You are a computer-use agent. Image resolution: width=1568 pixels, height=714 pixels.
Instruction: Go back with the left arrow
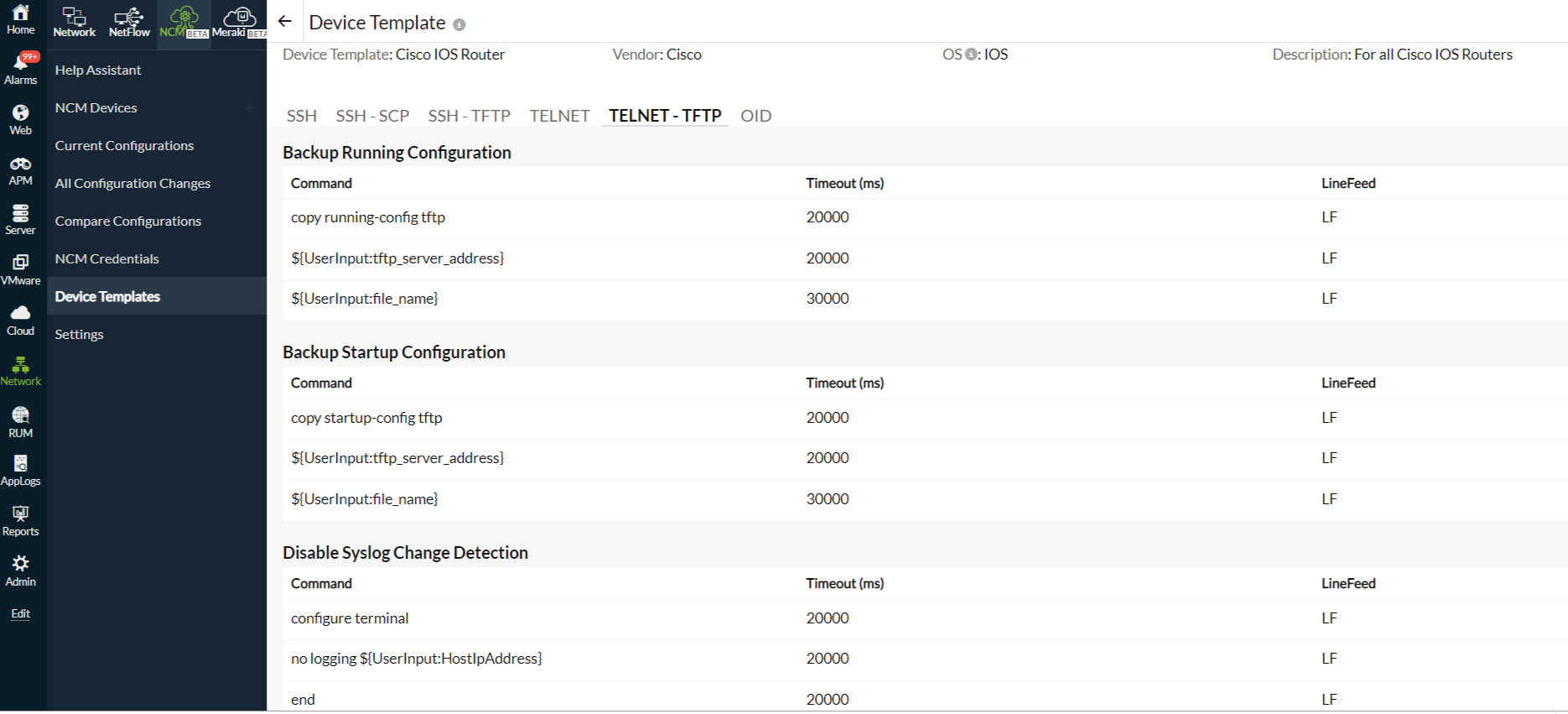(285, 22)
